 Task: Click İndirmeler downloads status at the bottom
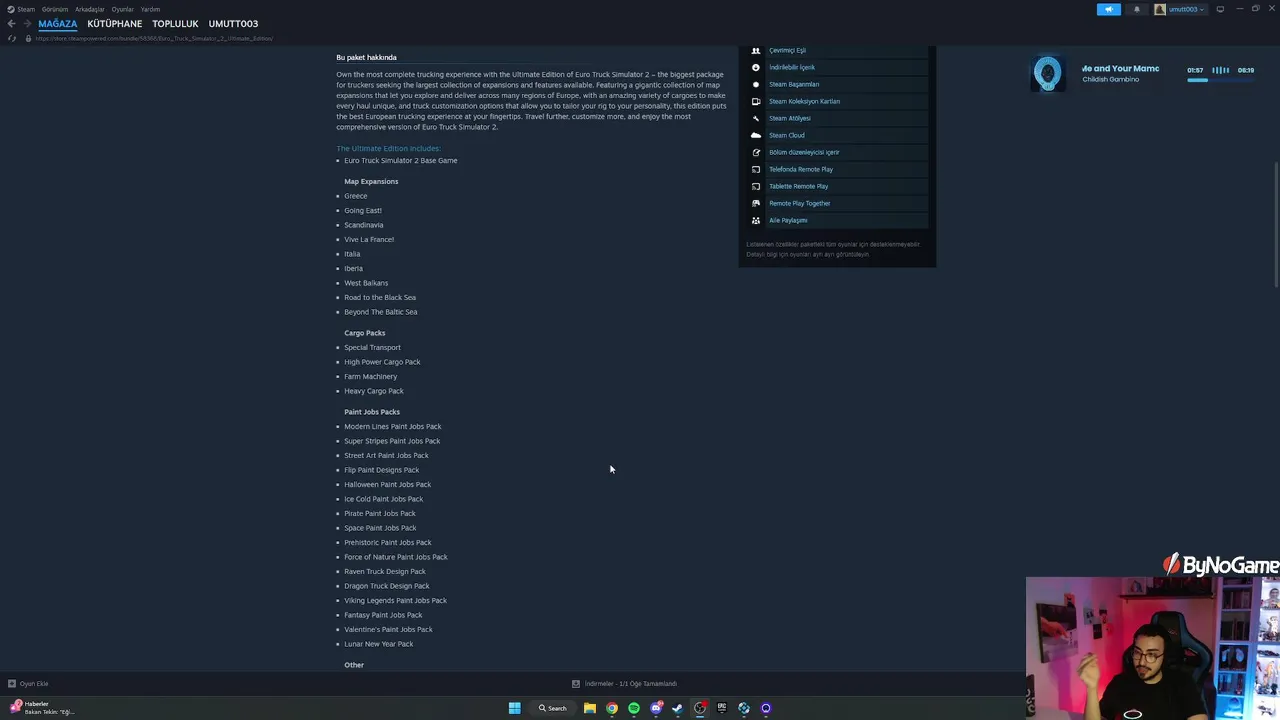pyautogui.click(x=624, y=684)
